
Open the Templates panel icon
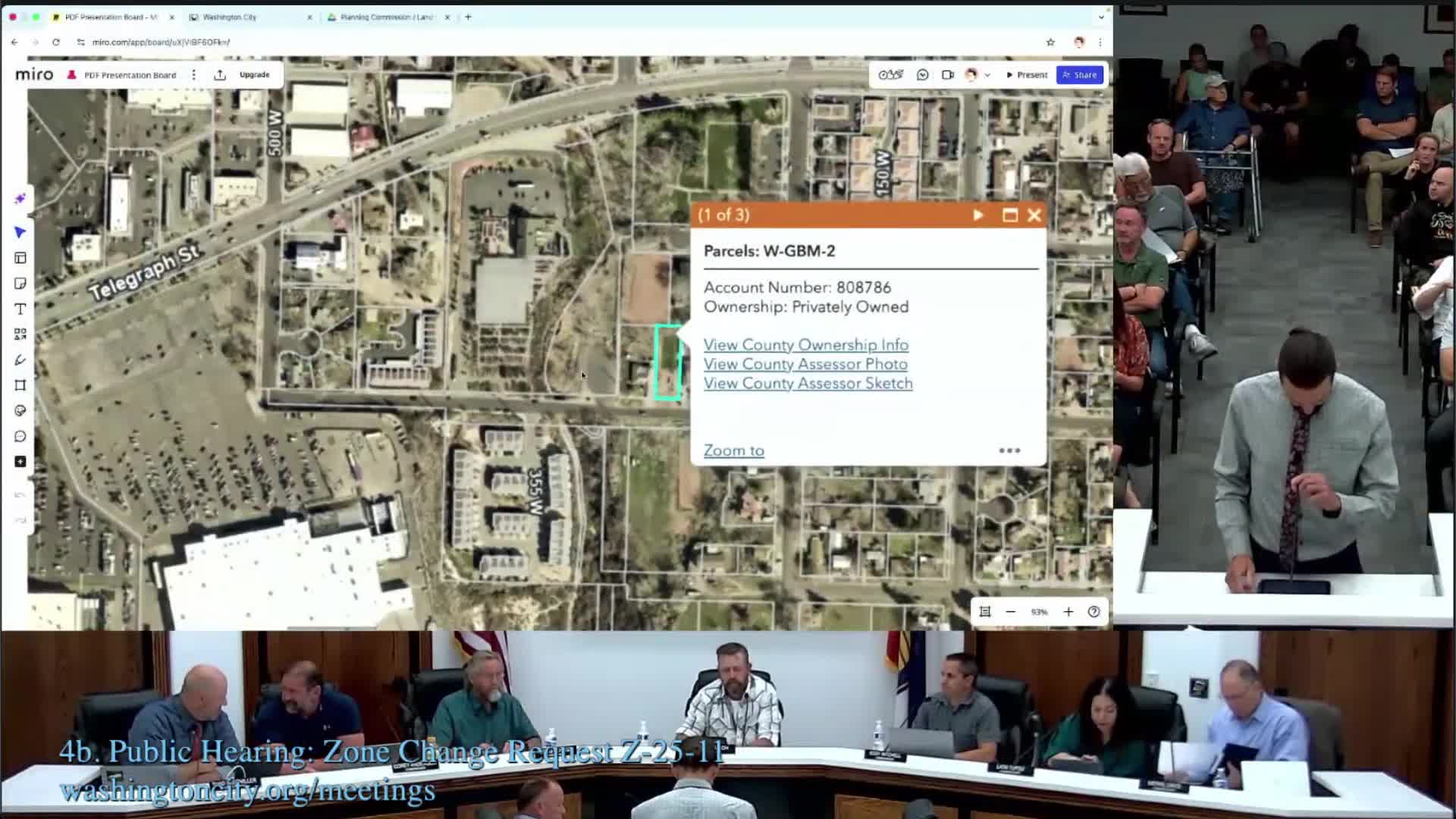click(x=20, y=258)
